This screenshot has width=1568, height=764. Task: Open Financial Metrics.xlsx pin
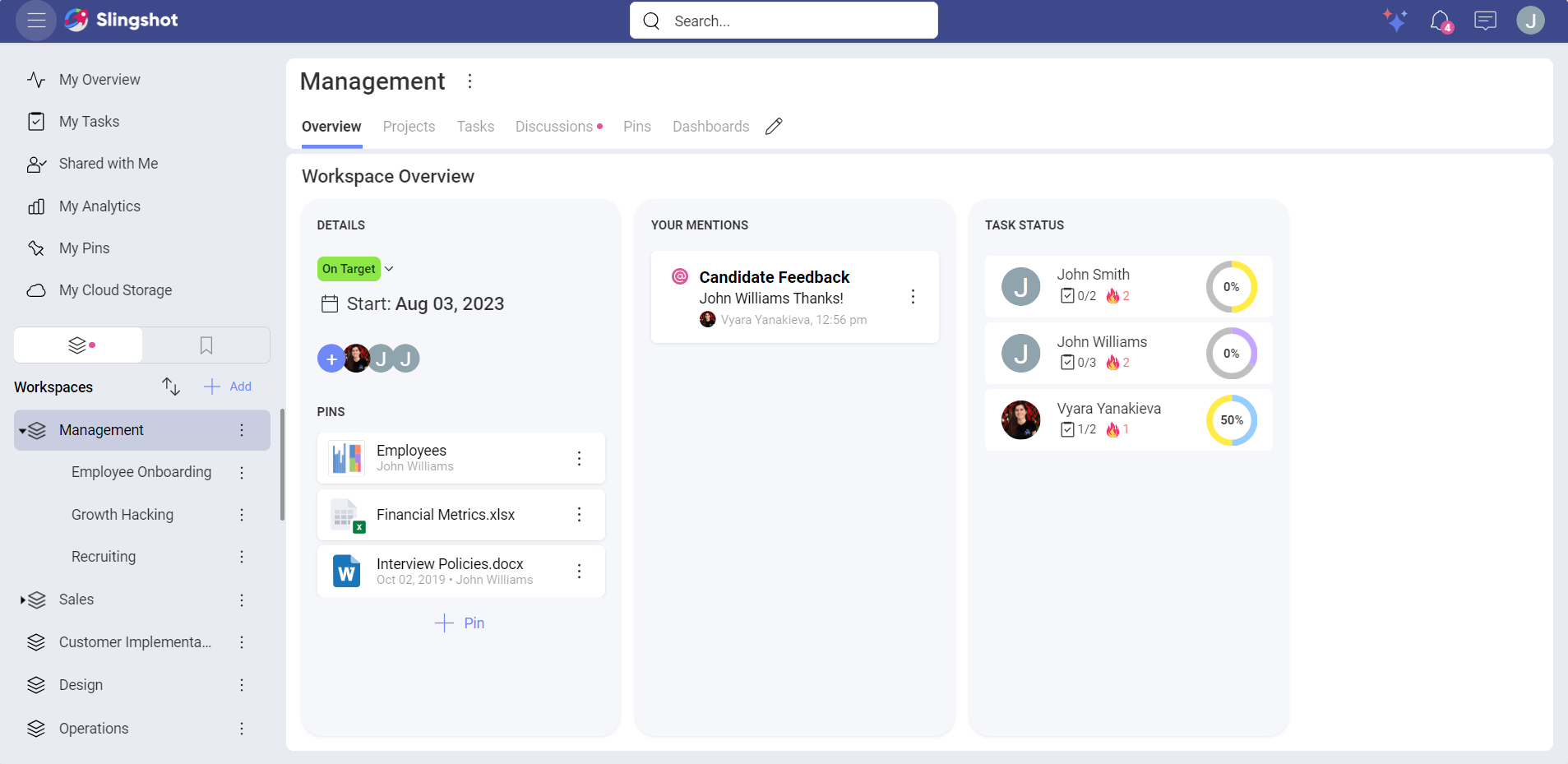(x=460, y=515)
